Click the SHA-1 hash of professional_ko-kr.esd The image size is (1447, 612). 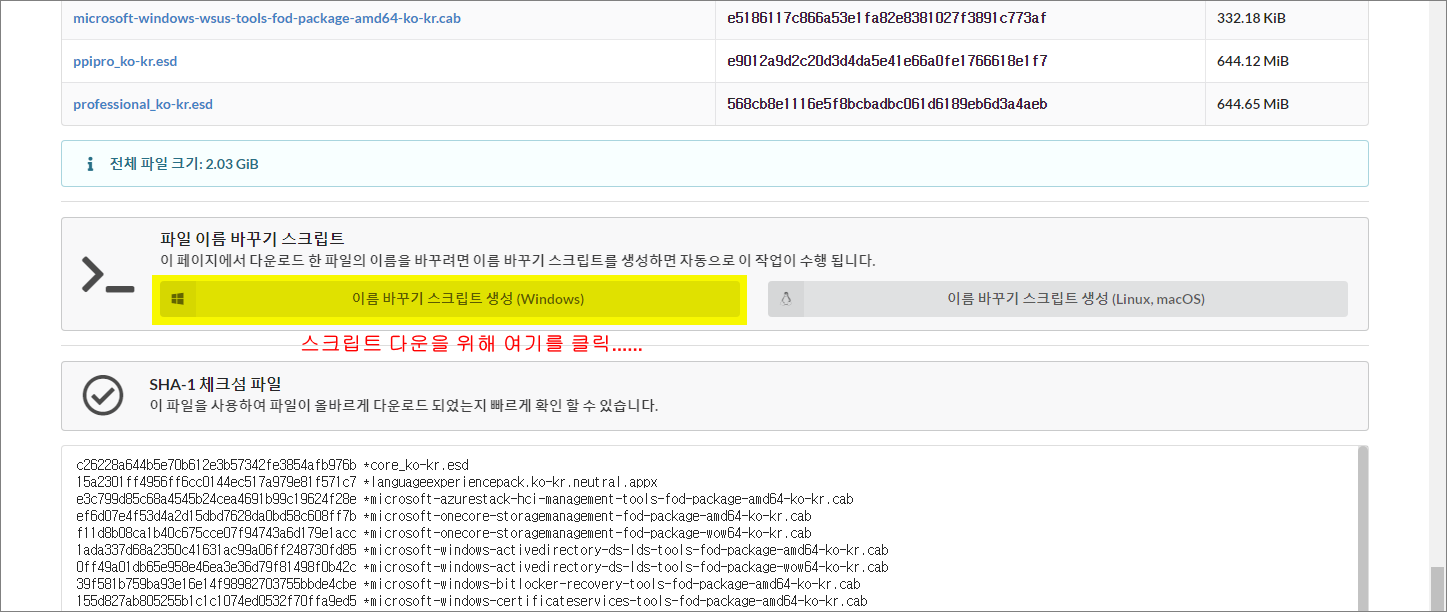887,104
